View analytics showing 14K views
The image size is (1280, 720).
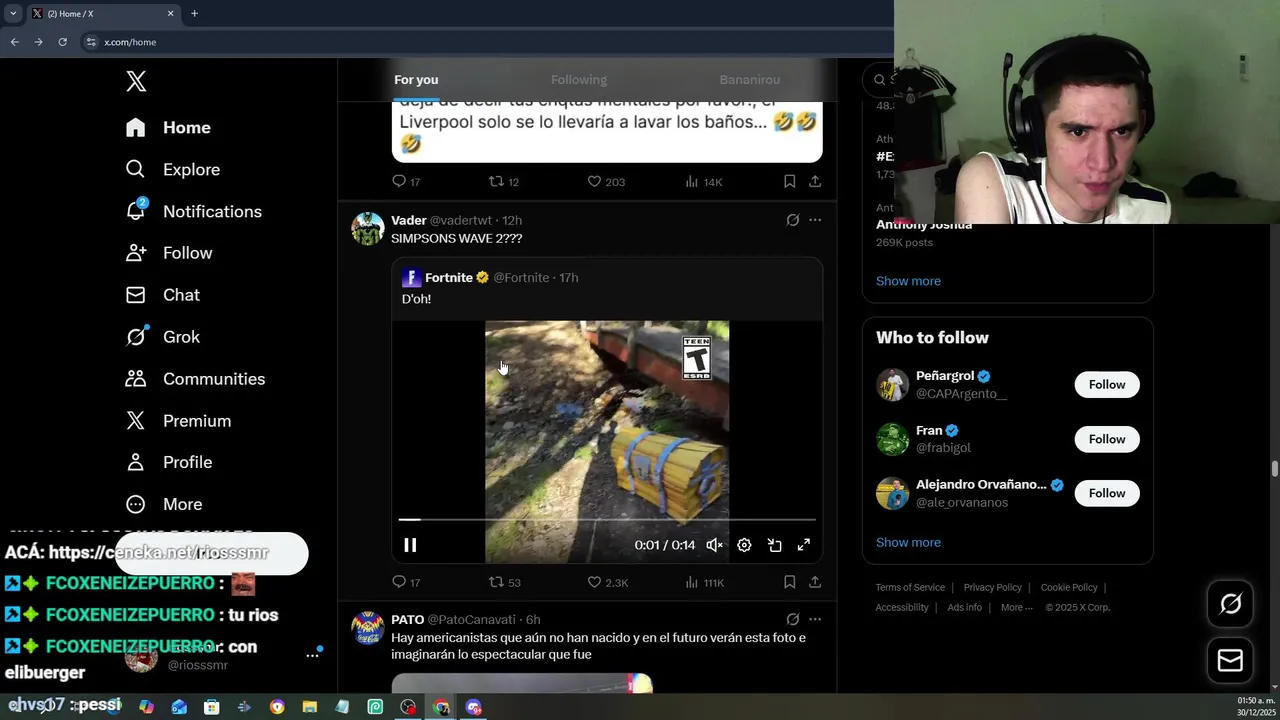703,182
